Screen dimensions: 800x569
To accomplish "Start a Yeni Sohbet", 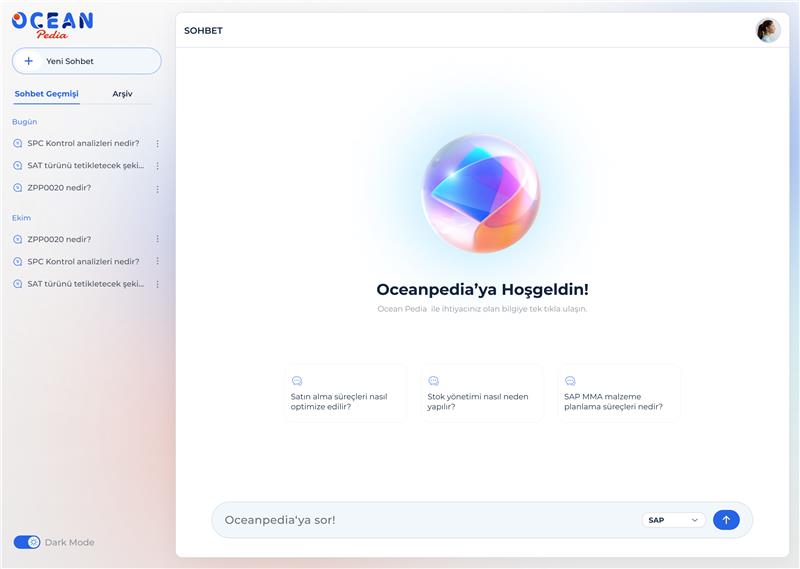I will click(x=87, y=61).
